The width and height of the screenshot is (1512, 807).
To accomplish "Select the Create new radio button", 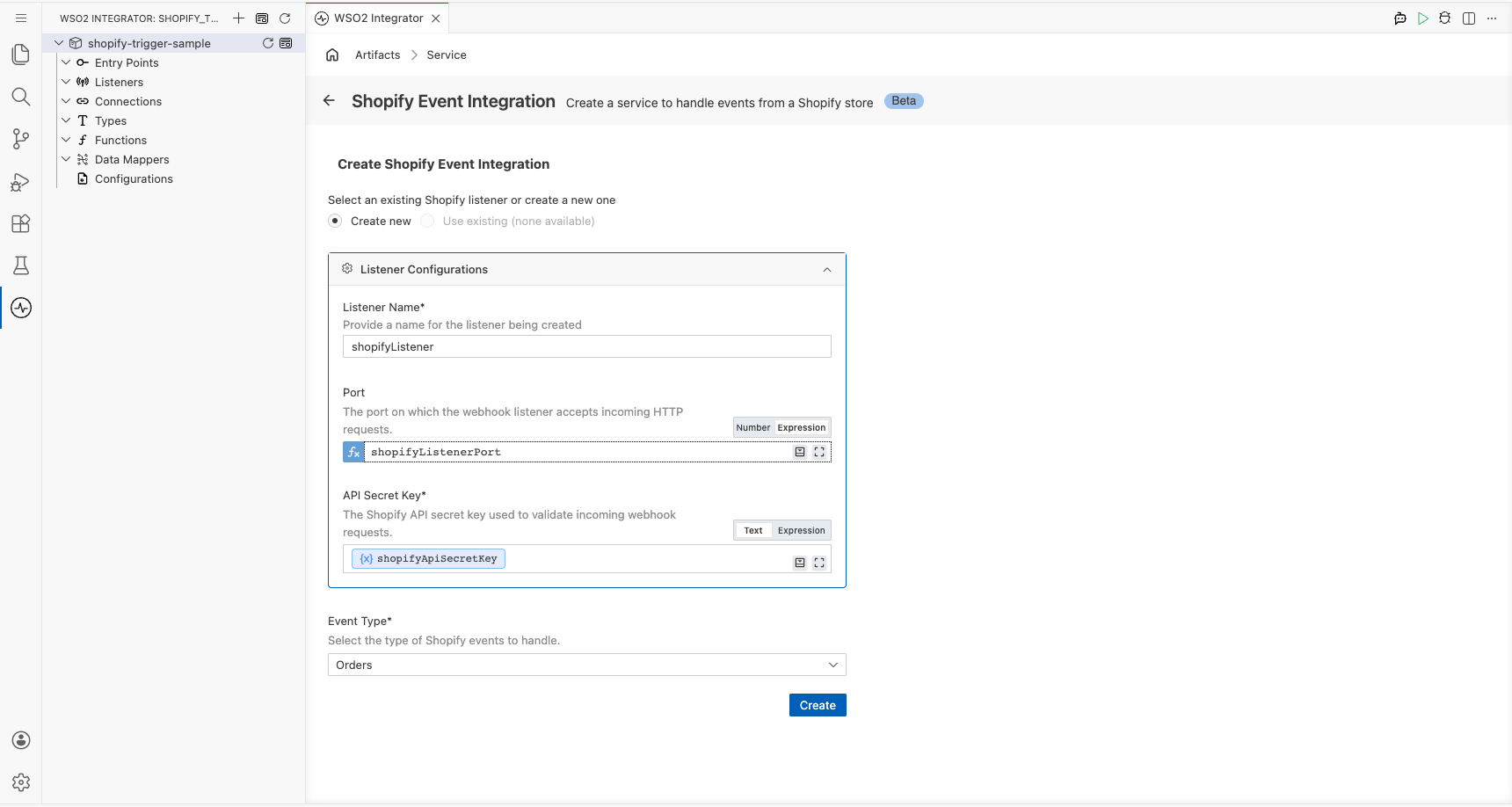I will pos(335,221).
